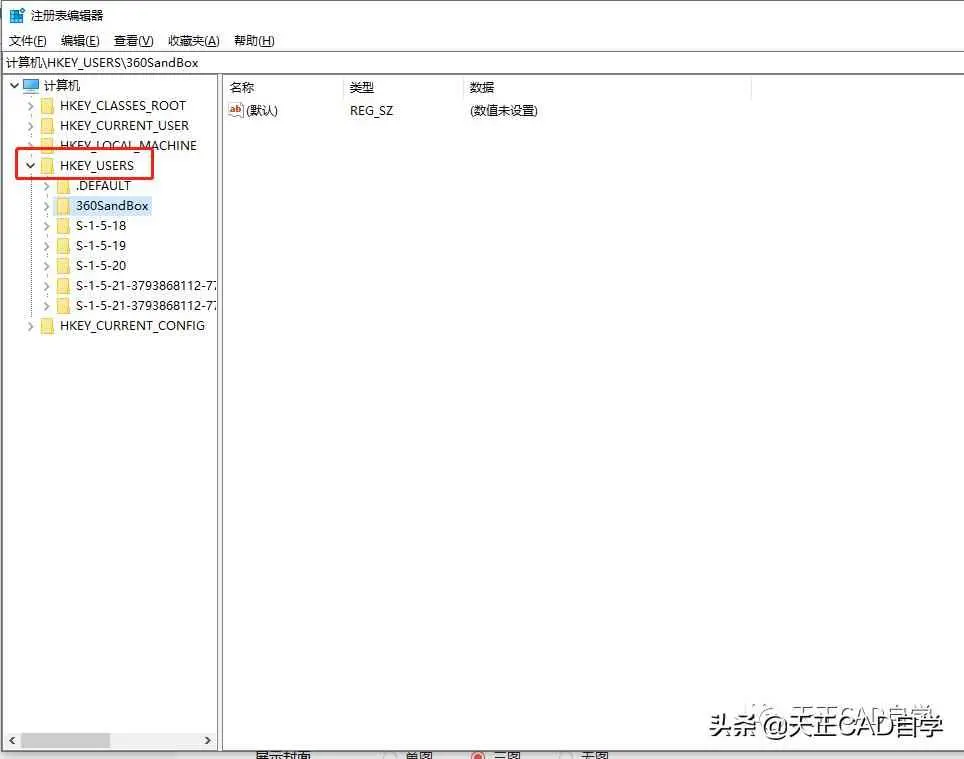Collapse the Computer root node

pyautogui.click(x=14, y=86)
